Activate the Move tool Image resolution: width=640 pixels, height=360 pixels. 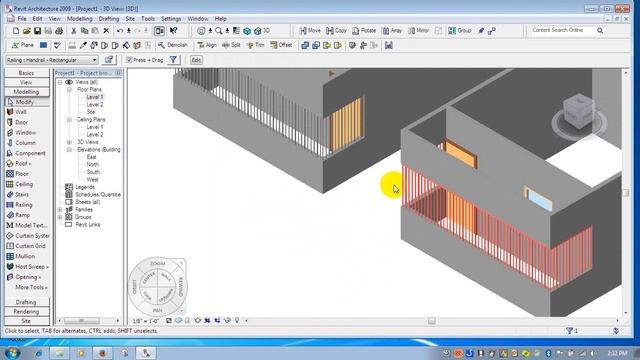pyautogui.click(x=310, y=31)
